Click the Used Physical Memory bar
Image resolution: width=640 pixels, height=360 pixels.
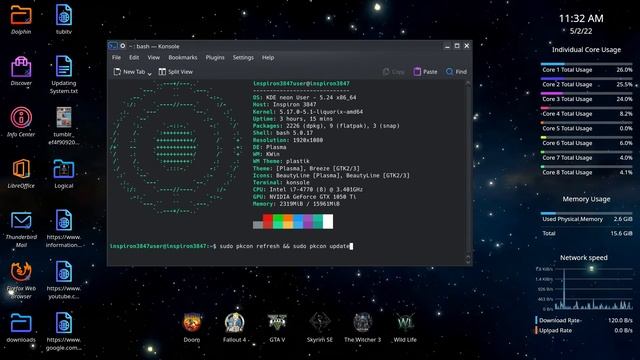[x=586, y=213]
